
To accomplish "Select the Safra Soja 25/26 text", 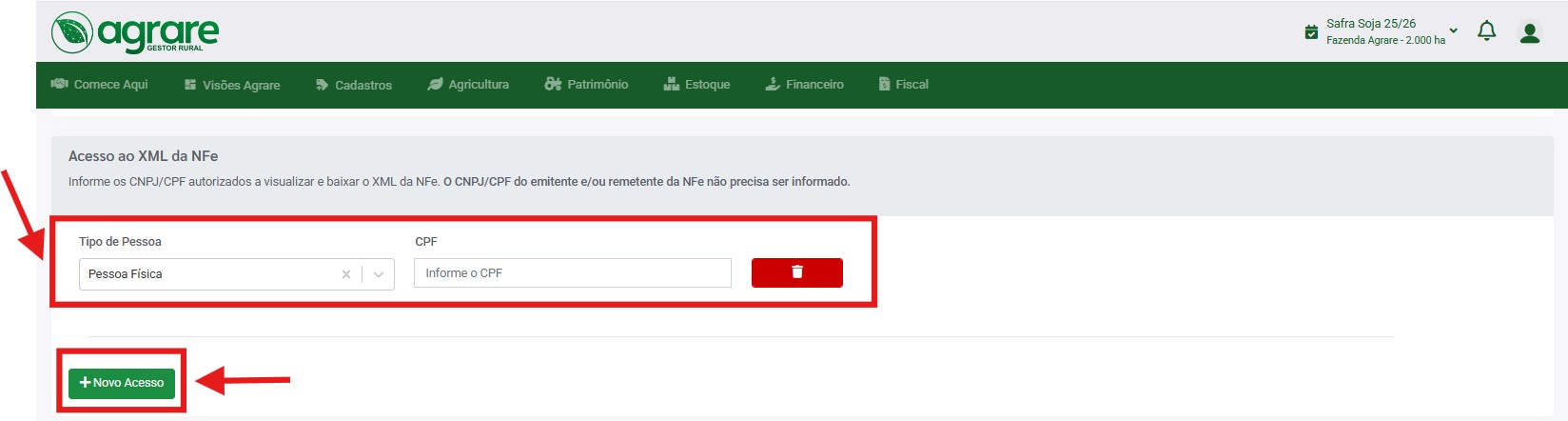I will [x=1371, y=23].
